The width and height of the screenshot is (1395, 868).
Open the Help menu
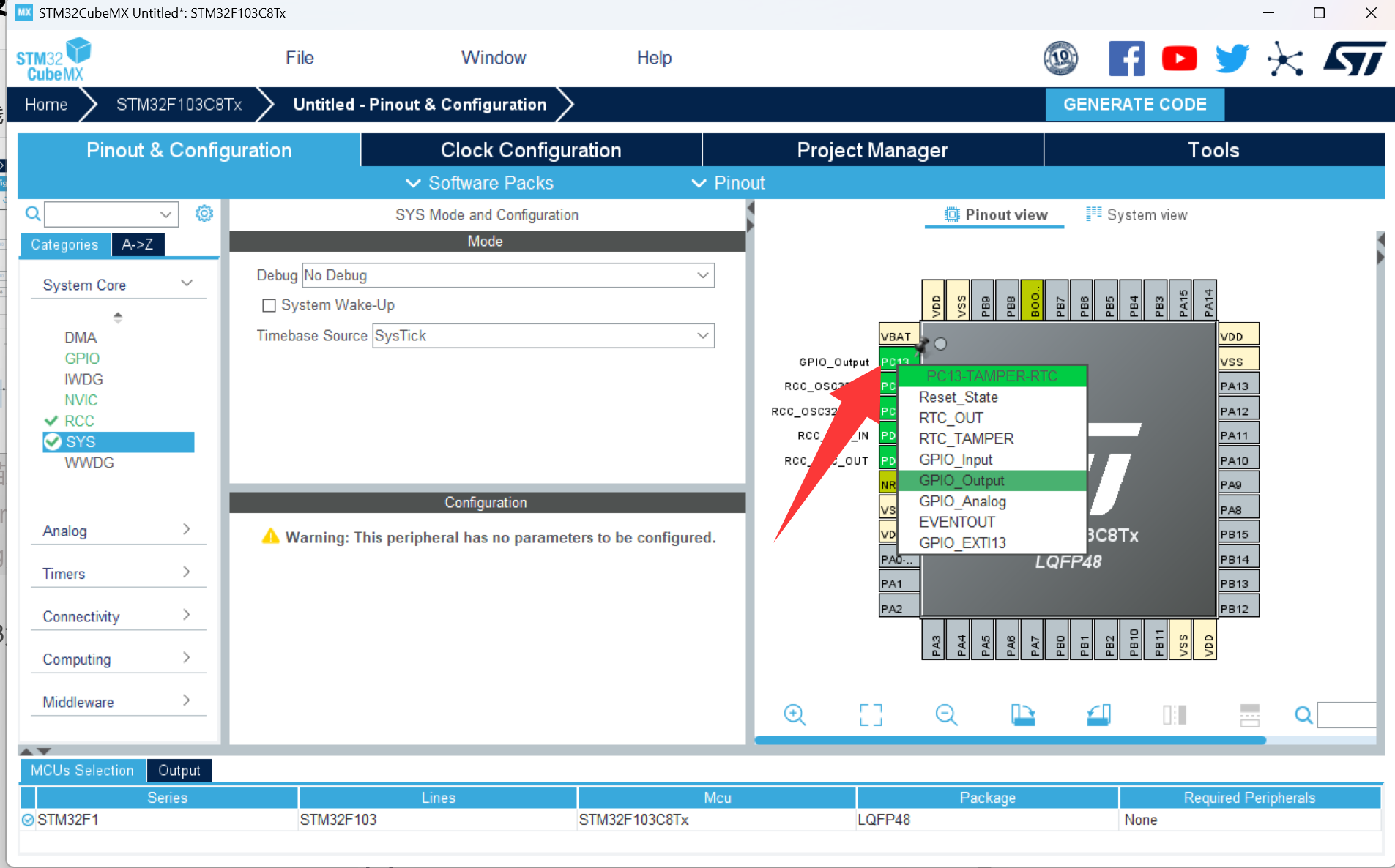(654, 58)
